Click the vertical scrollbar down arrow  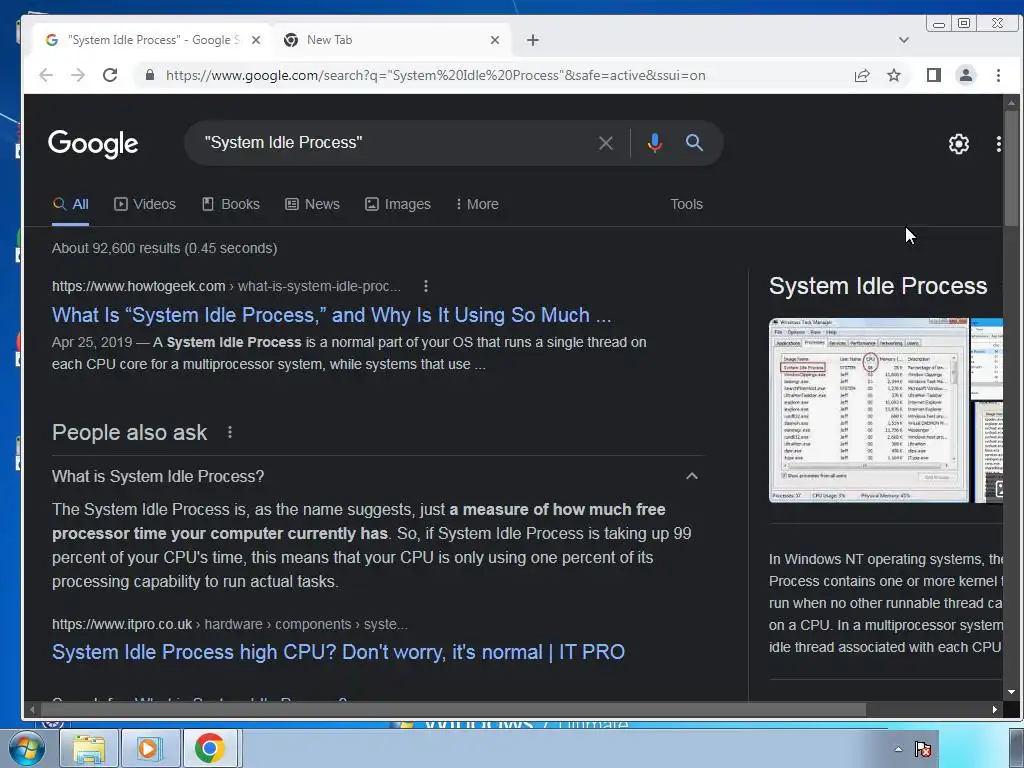(x=1012, y=692)
